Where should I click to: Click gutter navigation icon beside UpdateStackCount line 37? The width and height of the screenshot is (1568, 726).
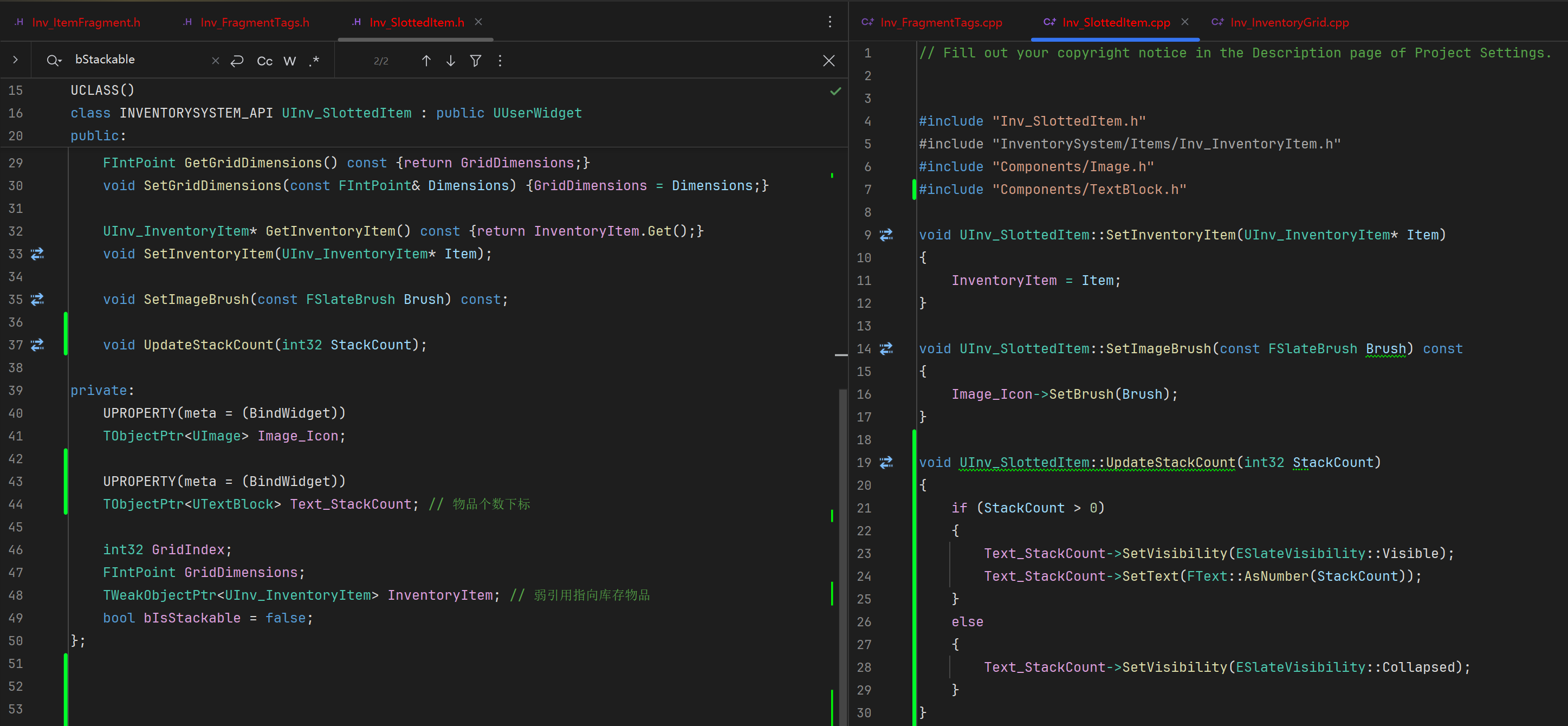(37, 345)
